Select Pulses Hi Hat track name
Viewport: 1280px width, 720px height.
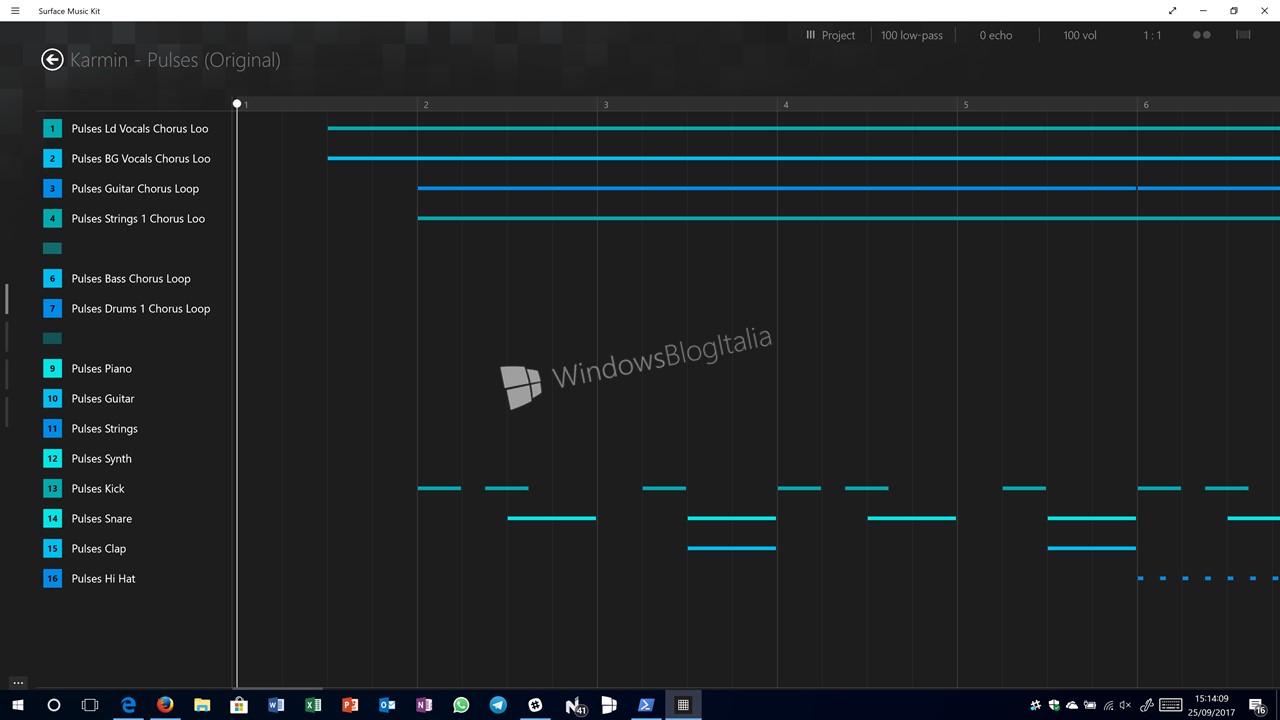click(103, 578)
